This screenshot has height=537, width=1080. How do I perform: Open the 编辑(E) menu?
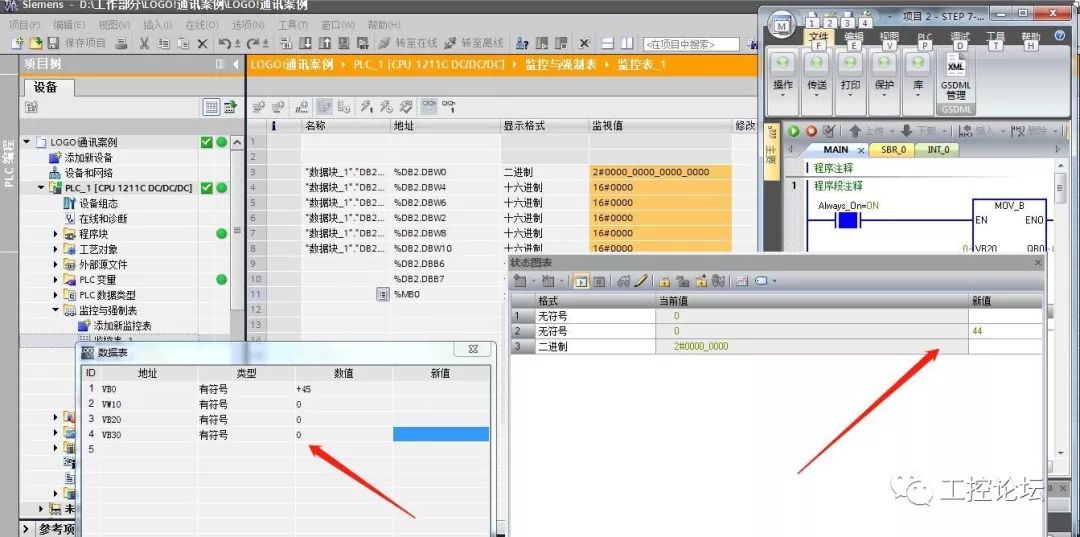click(70, 25)
